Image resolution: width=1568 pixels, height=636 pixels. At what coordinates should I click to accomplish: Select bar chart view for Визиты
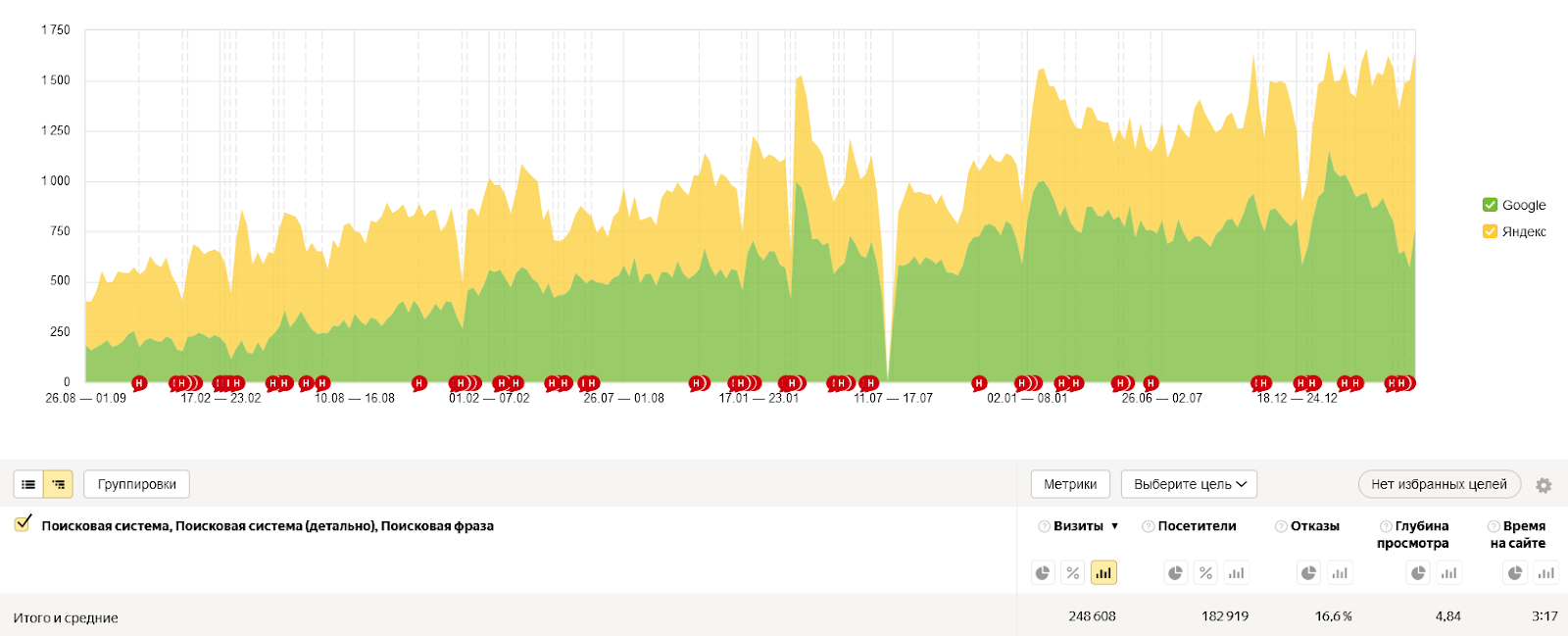(1103, 573)
